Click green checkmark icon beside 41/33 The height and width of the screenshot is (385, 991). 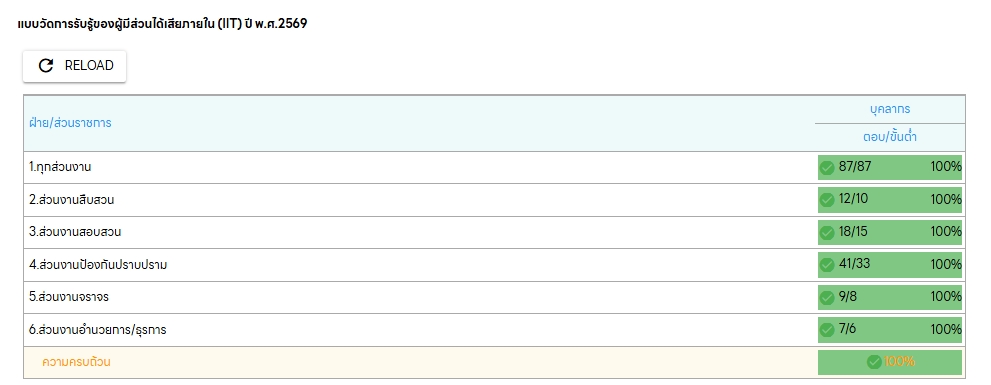(x=827, y=265)
